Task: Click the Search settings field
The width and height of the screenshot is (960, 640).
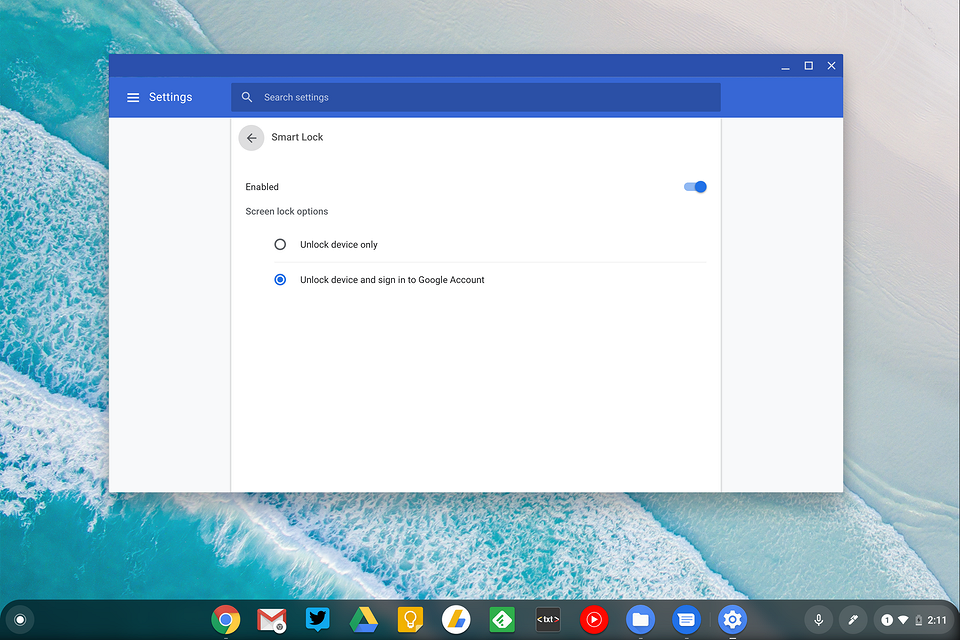Action: [400, 97]
